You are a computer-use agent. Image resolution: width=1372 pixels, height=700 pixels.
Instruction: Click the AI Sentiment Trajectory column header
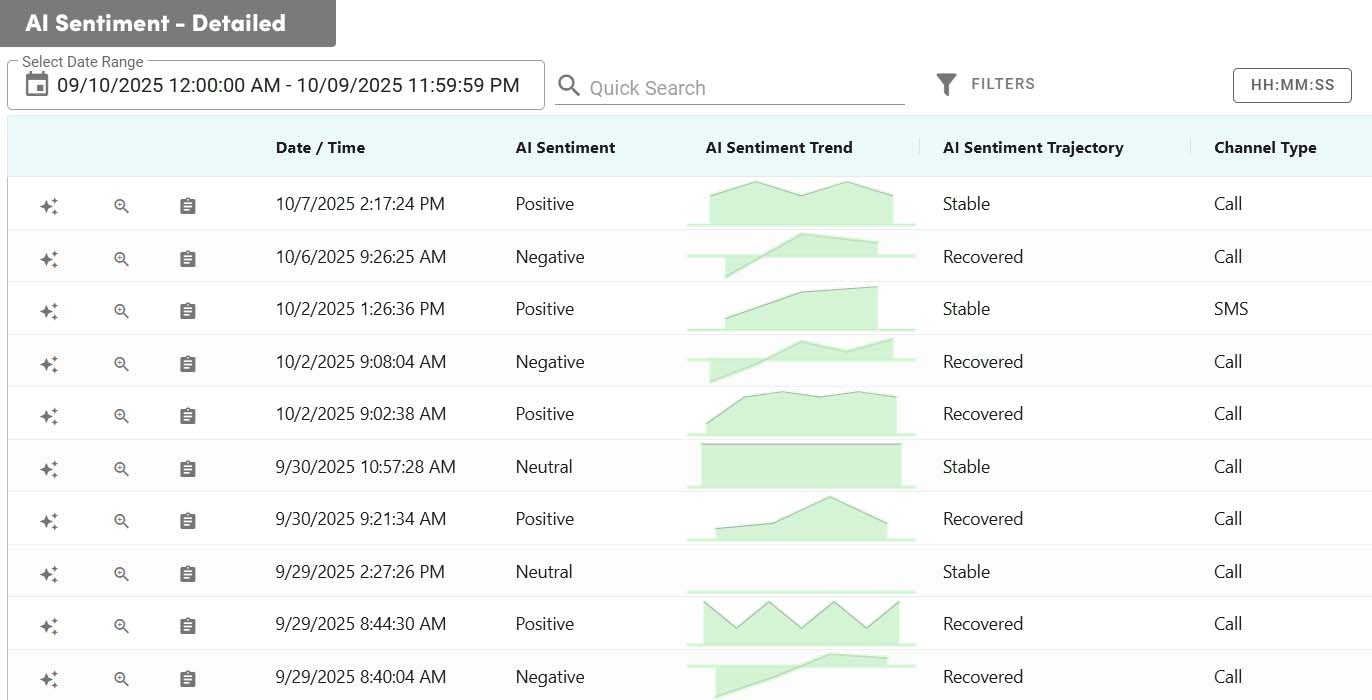coord(1033,147)
